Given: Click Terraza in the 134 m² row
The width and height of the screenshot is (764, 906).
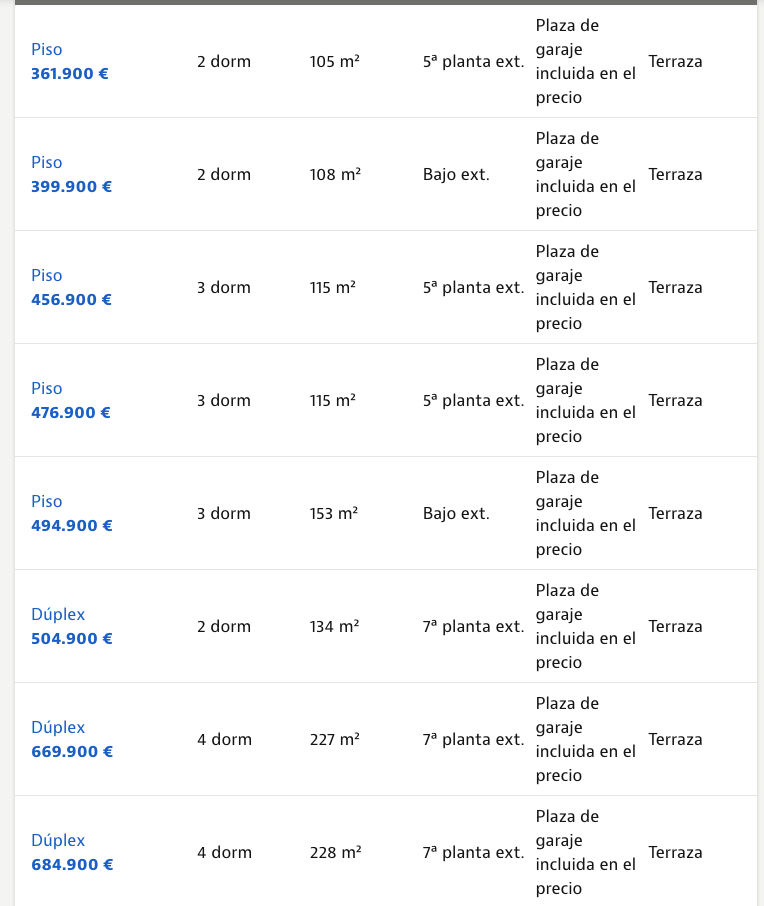Looking at the screenshot, I should point(675,627).
